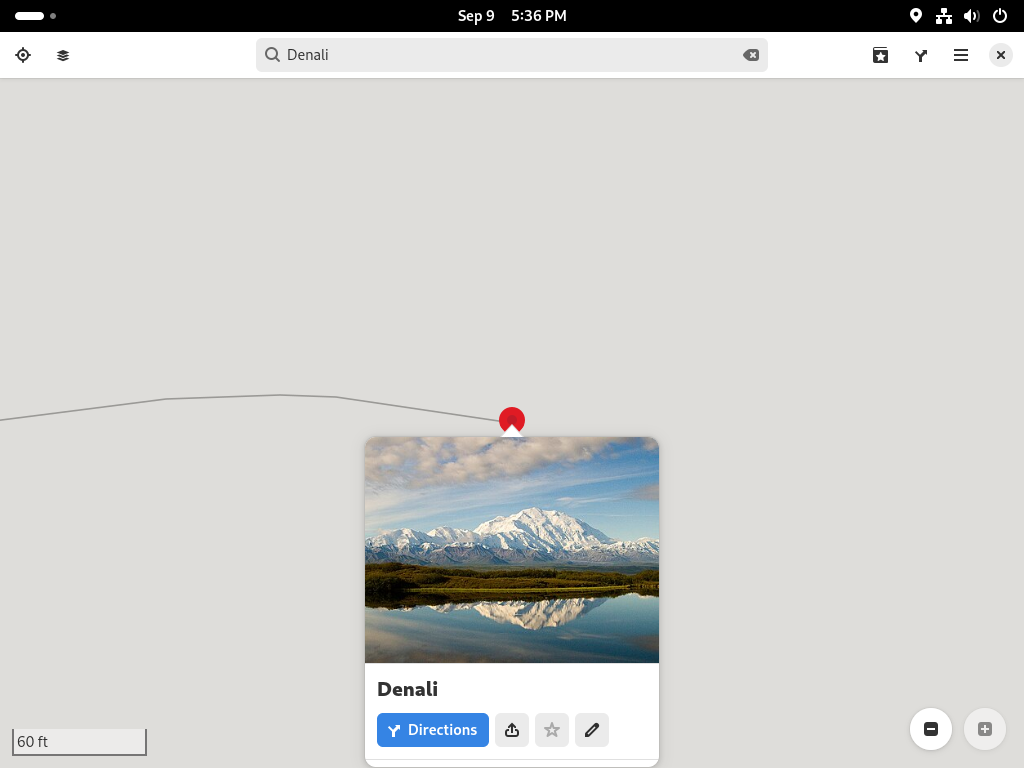This screenshot has height=768, width=1024.
Task: Open the map layers selector
Action: click(x=63, y=55)
